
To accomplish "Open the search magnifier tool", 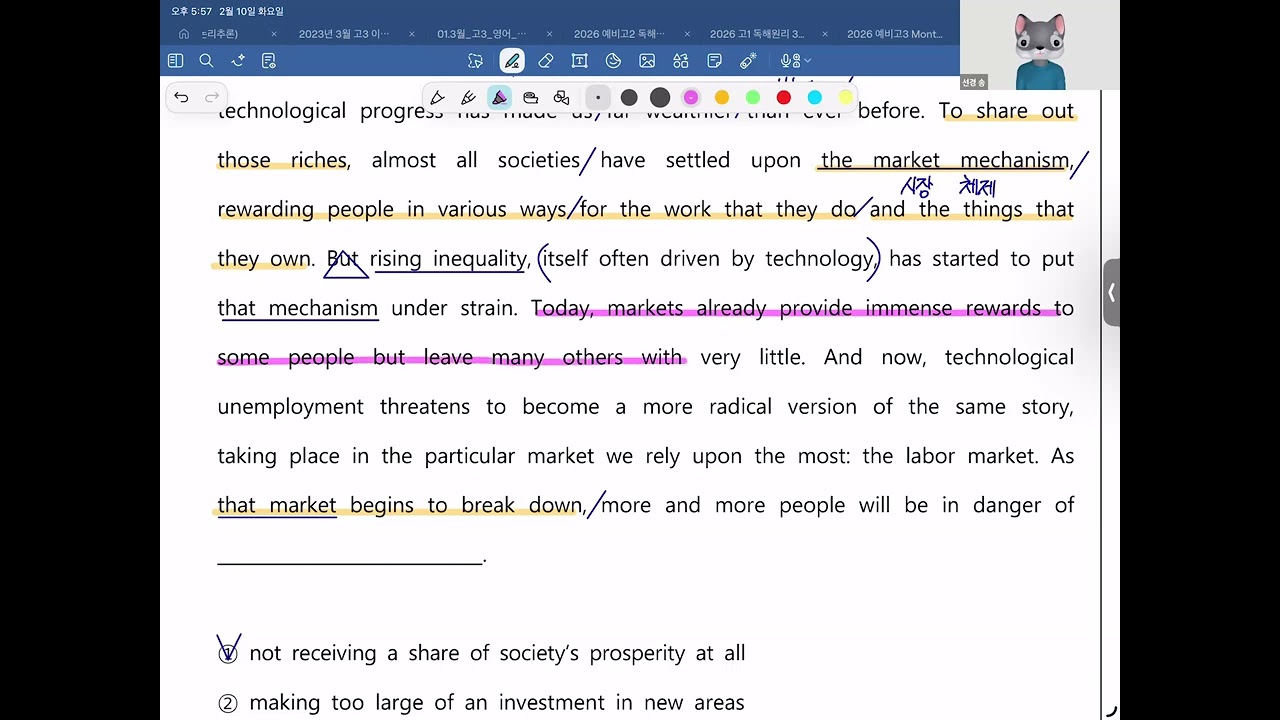I will pos(206,61).
